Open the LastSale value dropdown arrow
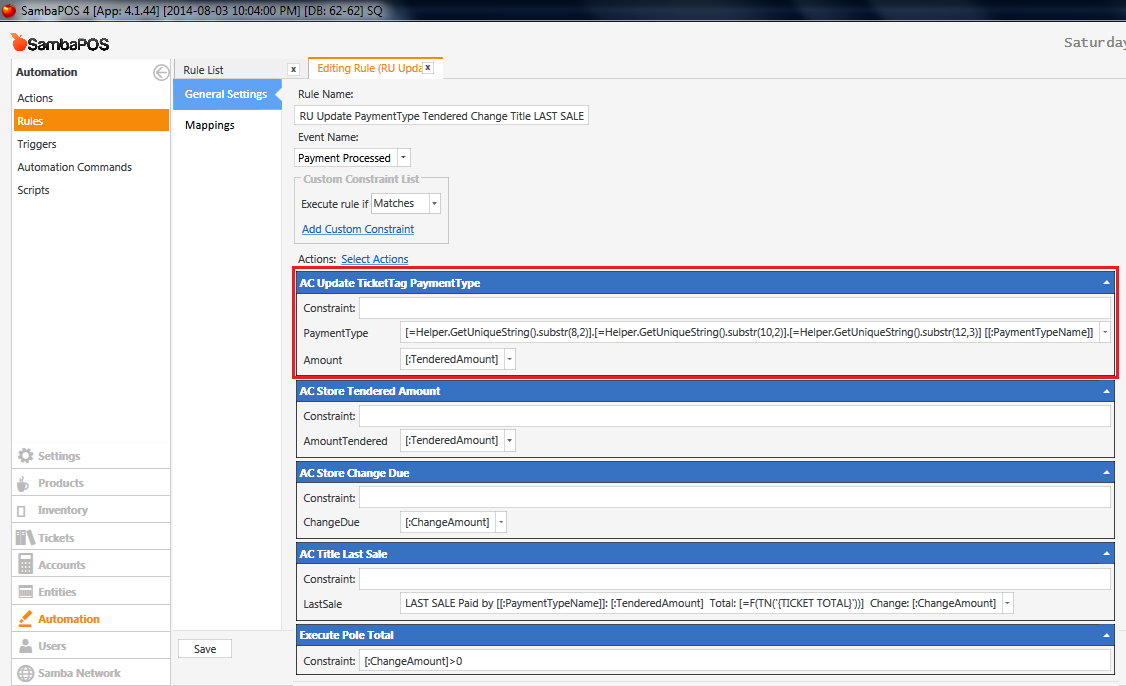This screenshot has width=1126, height=686. [1008, 603]
